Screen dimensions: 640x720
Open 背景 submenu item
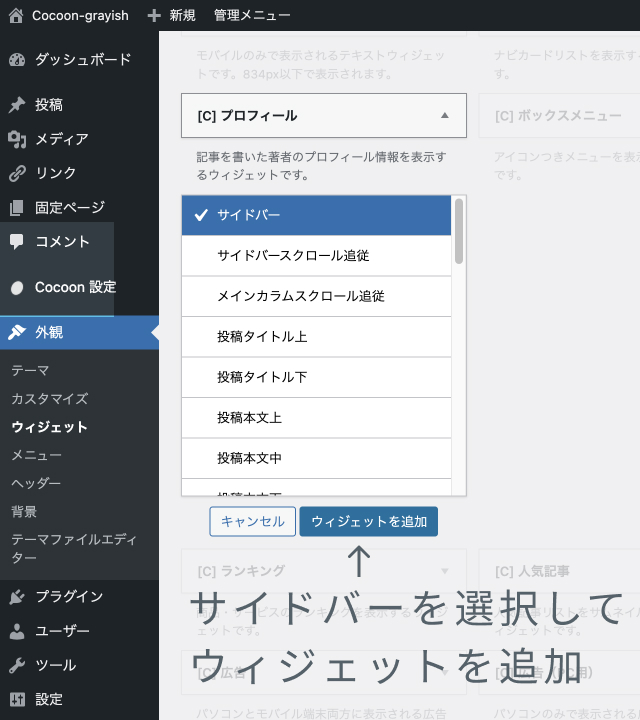click(24, 511)
